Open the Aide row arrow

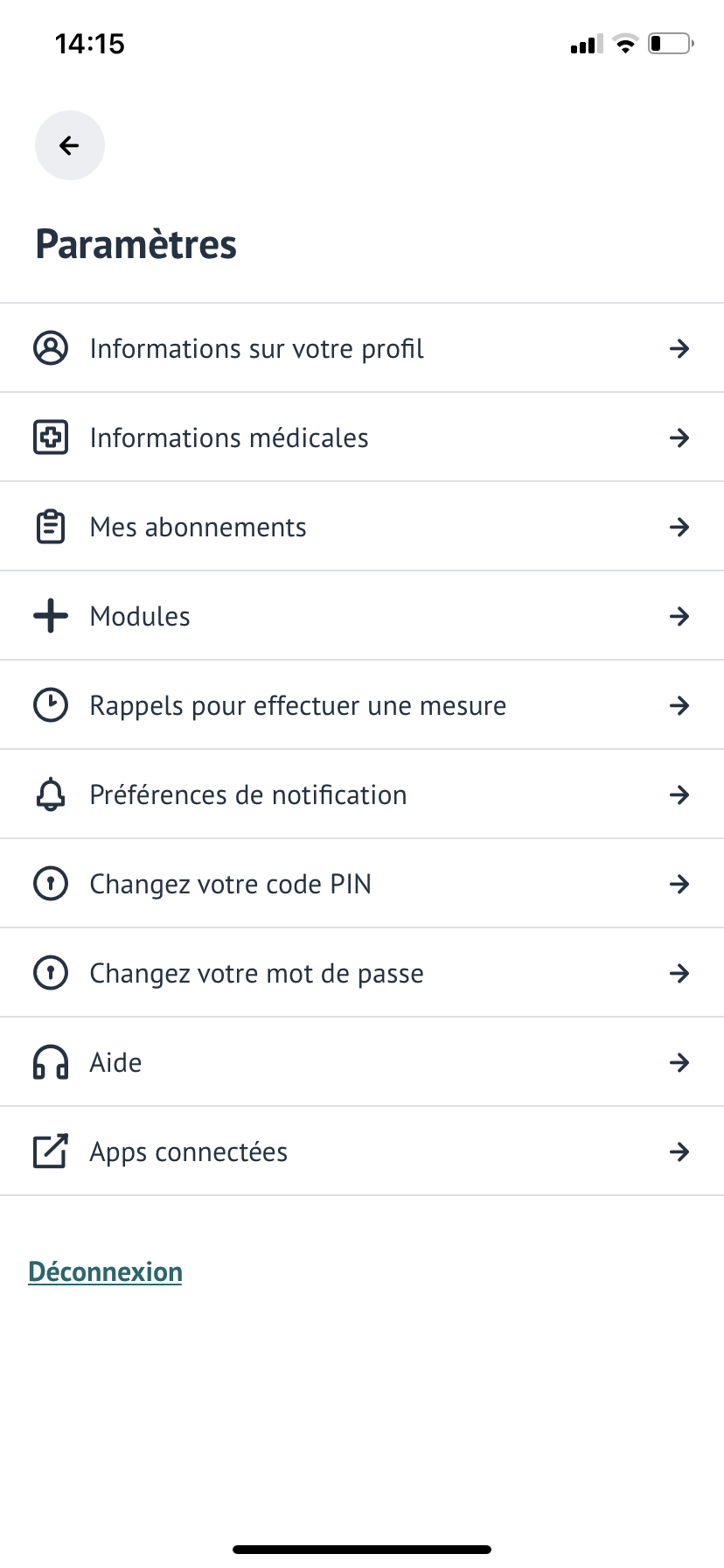[679, 1063]
